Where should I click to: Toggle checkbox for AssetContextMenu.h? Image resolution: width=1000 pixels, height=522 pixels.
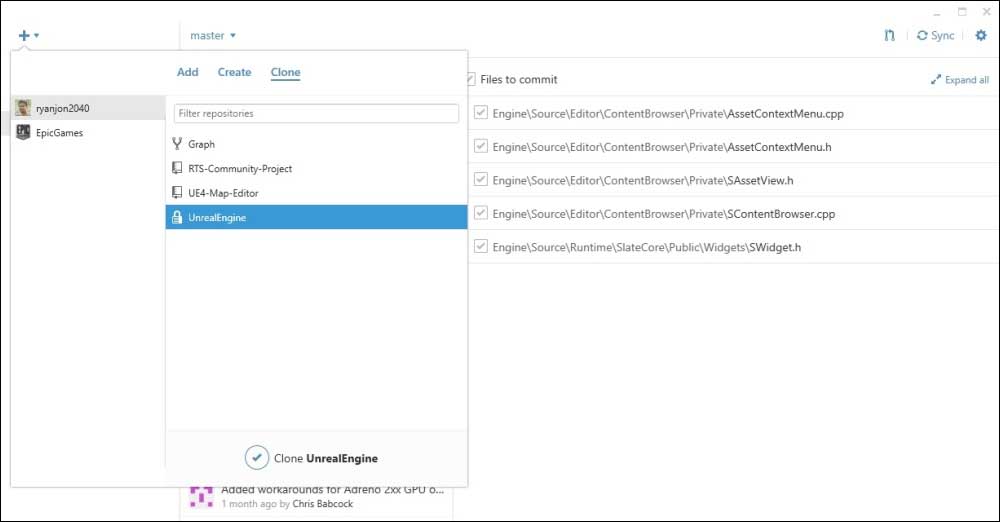(481, 146)
